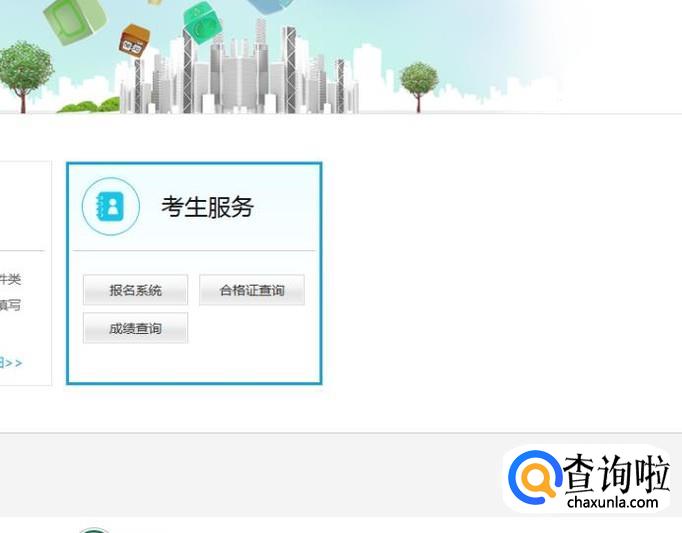Click the 查询啦 logo lettering

click(615, 474)
